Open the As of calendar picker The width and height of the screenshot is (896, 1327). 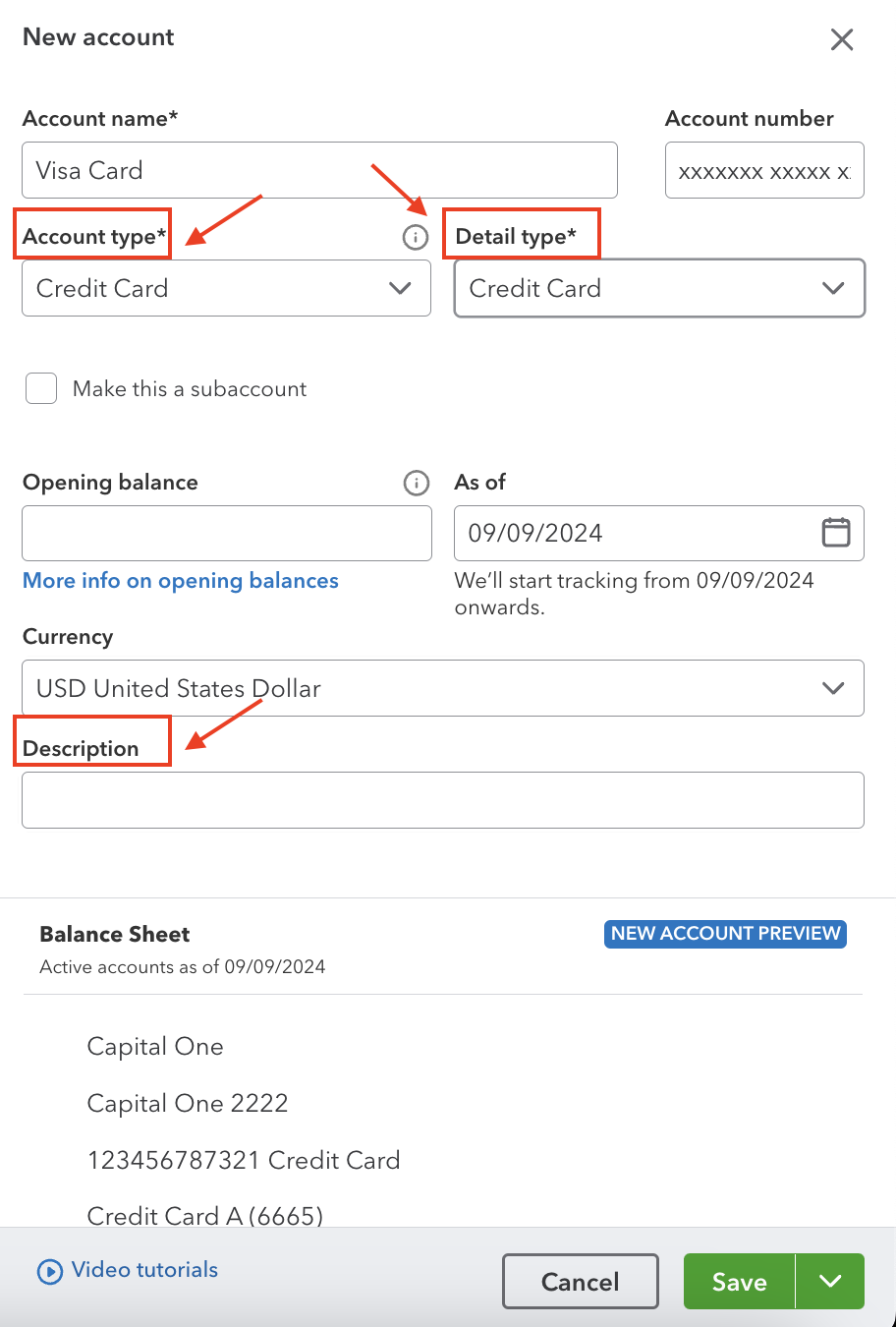835,533
